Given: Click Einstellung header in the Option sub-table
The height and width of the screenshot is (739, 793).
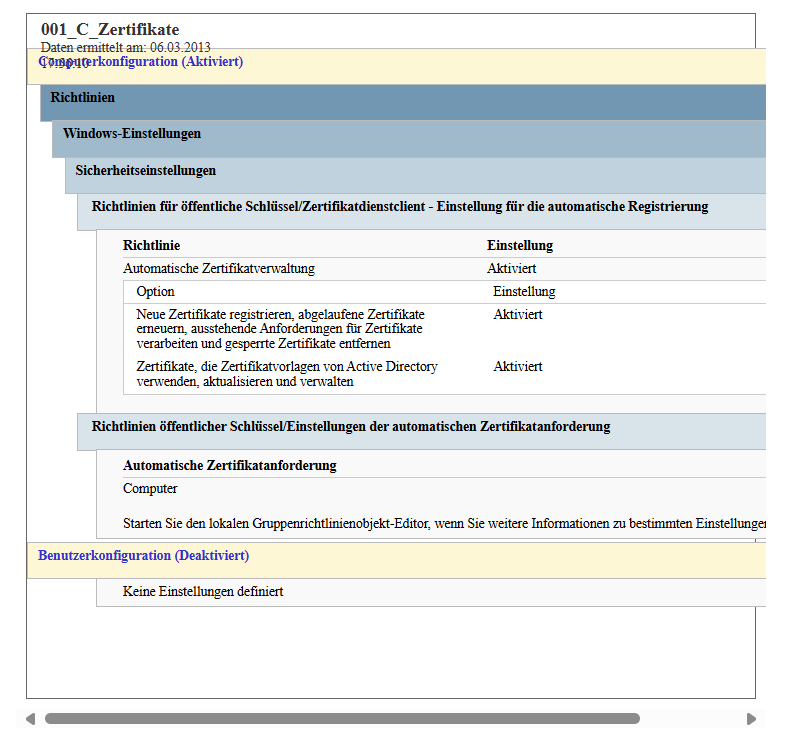Looking at the screenshot, I should tap(524, 291).
